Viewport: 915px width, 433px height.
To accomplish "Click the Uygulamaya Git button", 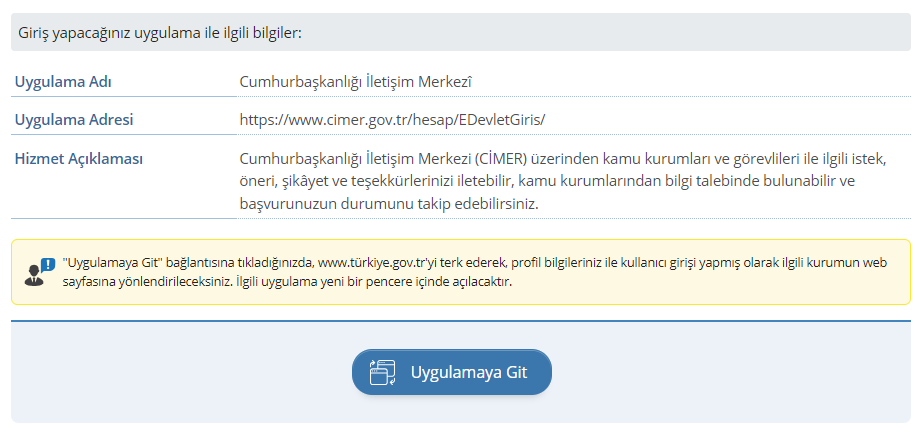I will 452,373.
